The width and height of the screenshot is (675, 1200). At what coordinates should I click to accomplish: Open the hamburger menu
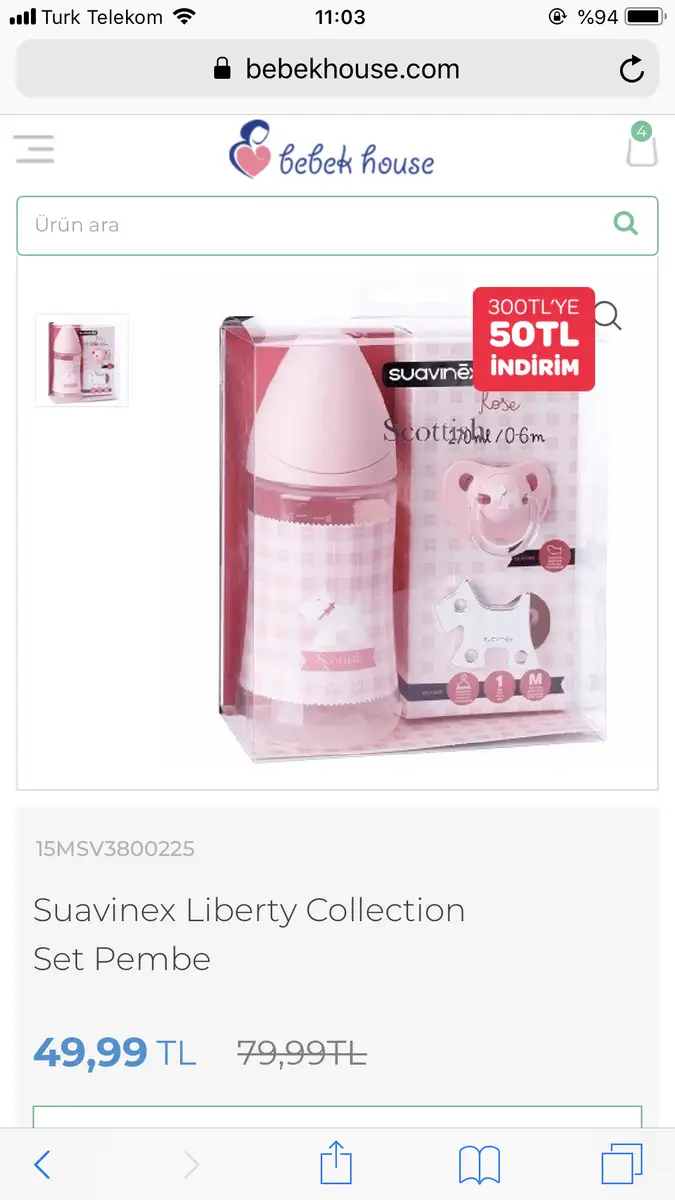(x=34, y=149)
